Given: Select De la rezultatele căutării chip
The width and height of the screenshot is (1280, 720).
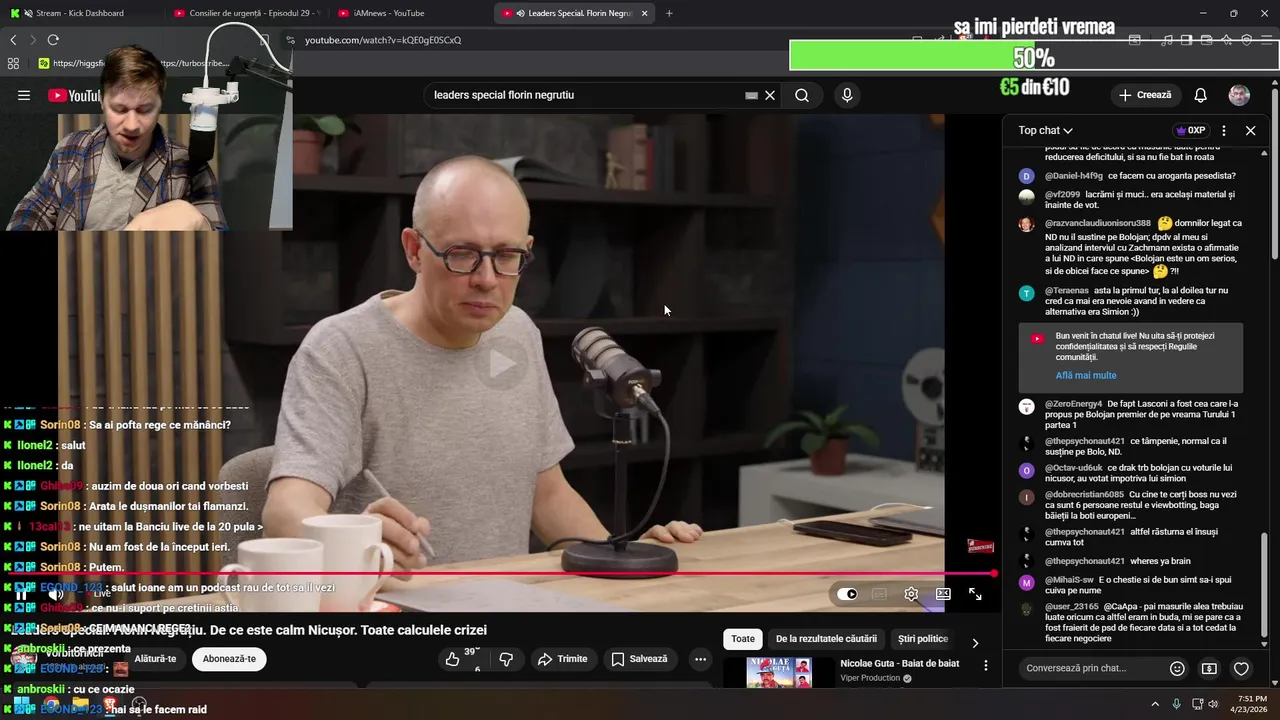Looking at the screenshot, I should point(826,639).
